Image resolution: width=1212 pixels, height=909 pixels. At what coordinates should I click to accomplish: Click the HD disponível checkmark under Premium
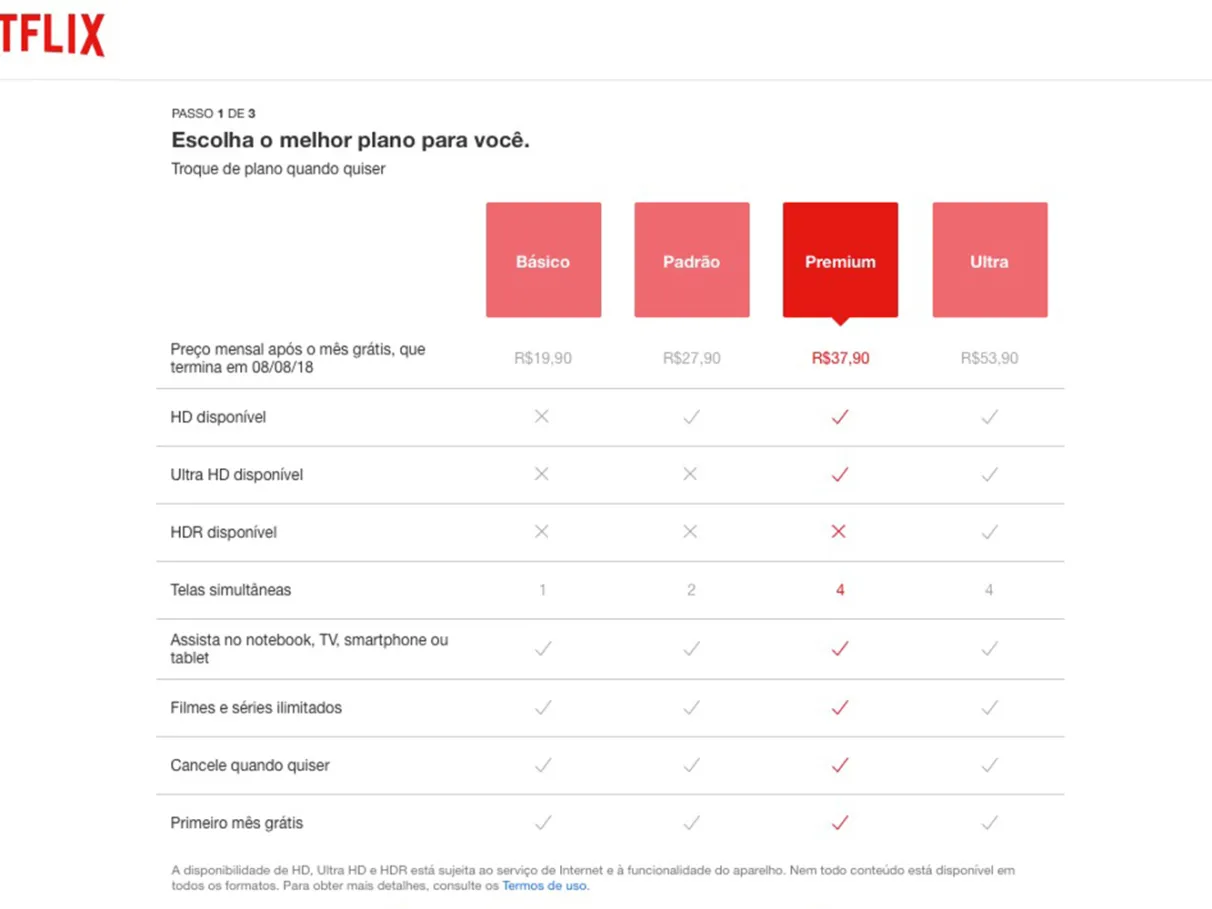pos(840,417)
